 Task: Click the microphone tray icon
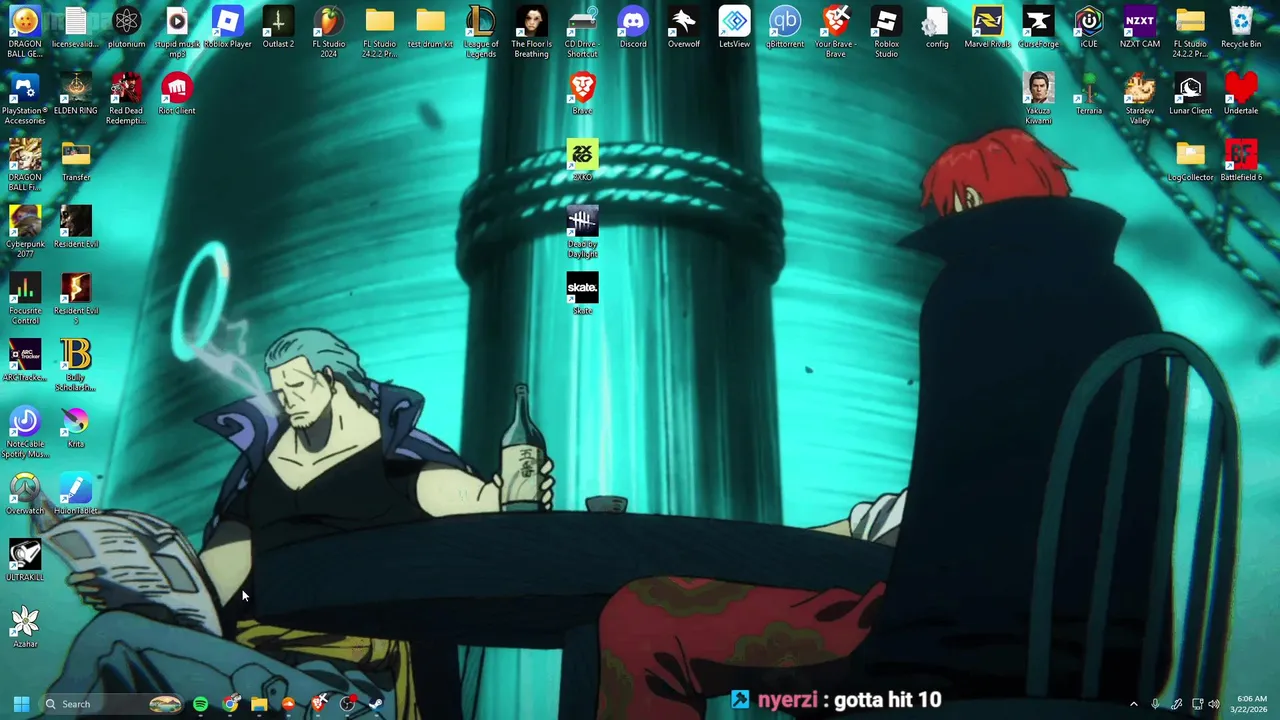[x=1155, y=704]
